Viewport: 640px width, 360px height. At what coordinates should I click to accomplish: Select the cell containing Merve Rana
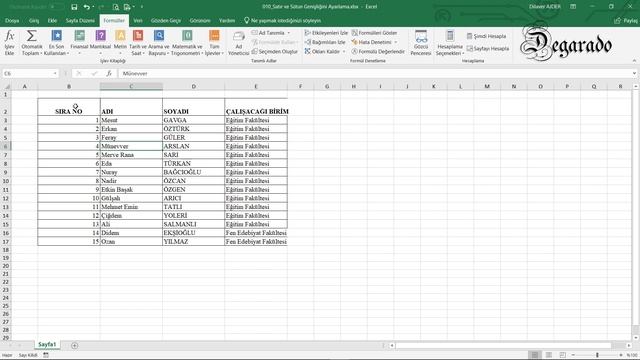coord(131,155)
